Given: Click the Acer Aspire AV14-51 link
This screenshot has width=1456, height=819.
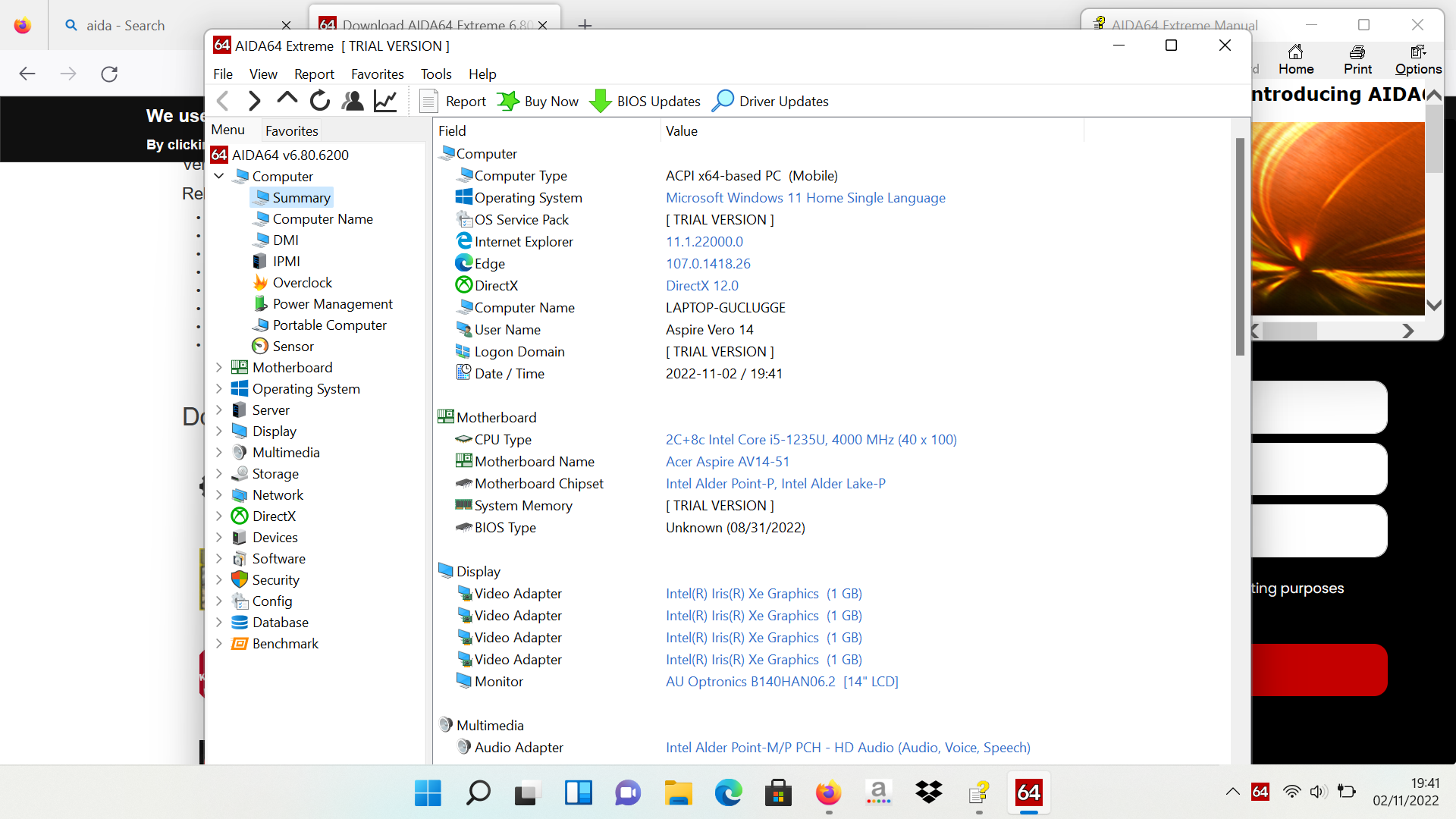Looking at the screenshot, I should [x=727, y=461].
